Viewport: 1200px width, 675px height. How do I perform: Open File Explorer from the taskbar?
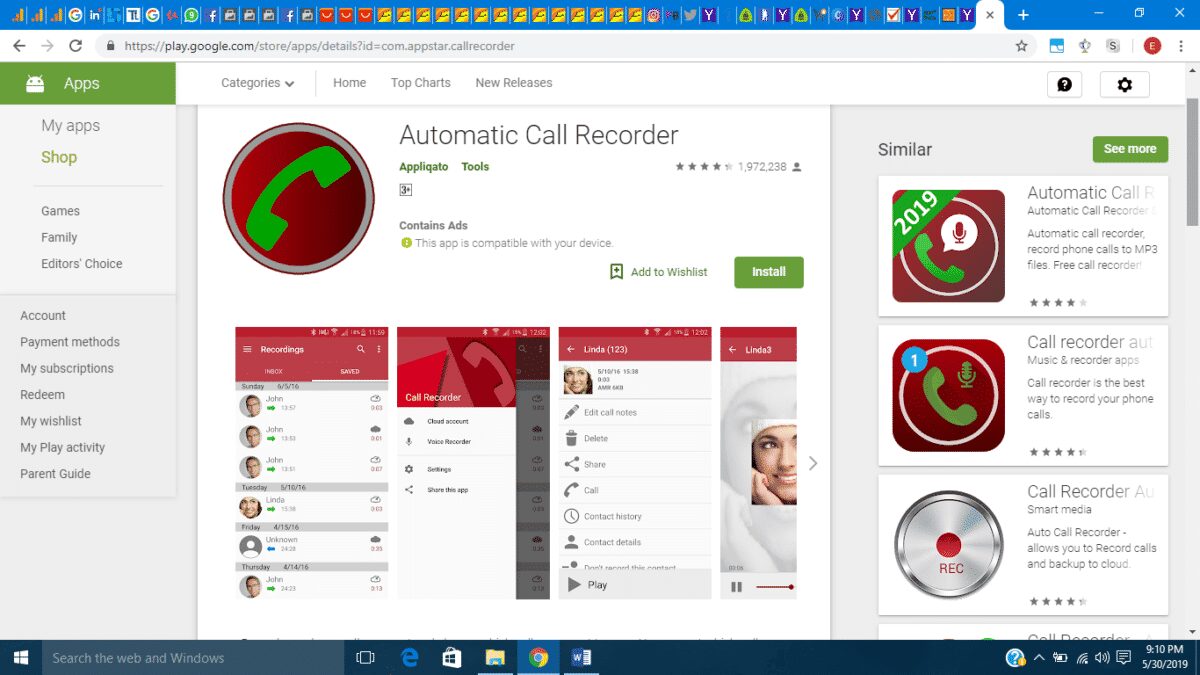pyautogui.click(x=495, y=658)
